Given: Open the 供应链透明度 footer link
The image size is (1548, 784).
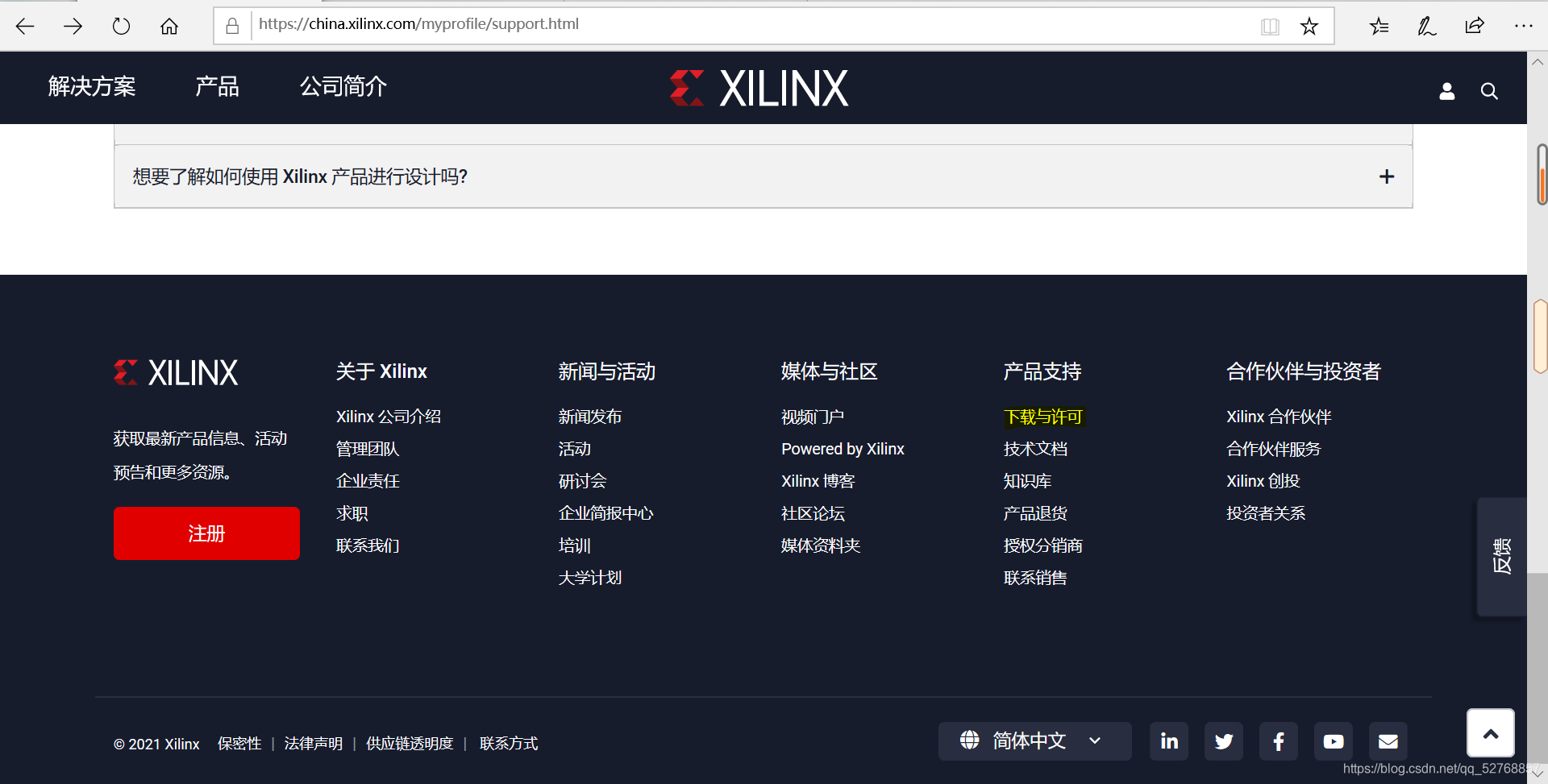Looking at the screenshot, I should (x=410, y=744).
